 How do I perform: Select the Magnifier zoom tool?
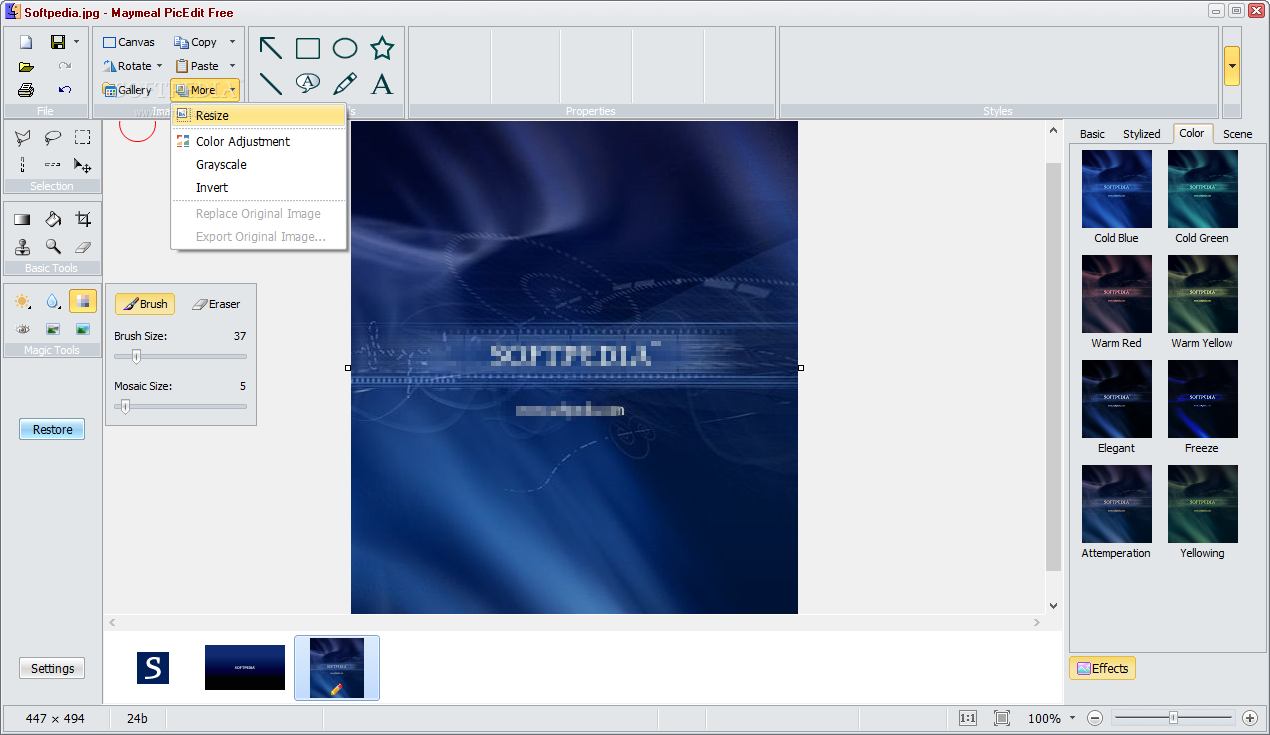[x=53, y=247]
